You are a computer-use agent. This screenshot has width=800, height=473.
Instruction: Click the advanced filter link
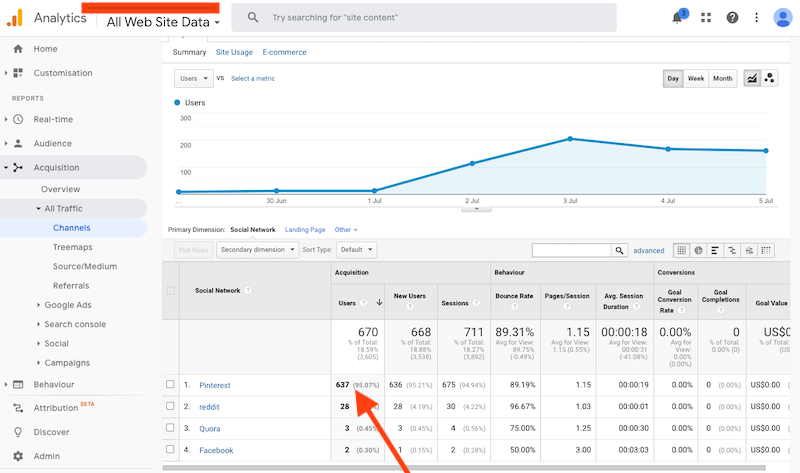pos(648,251)
